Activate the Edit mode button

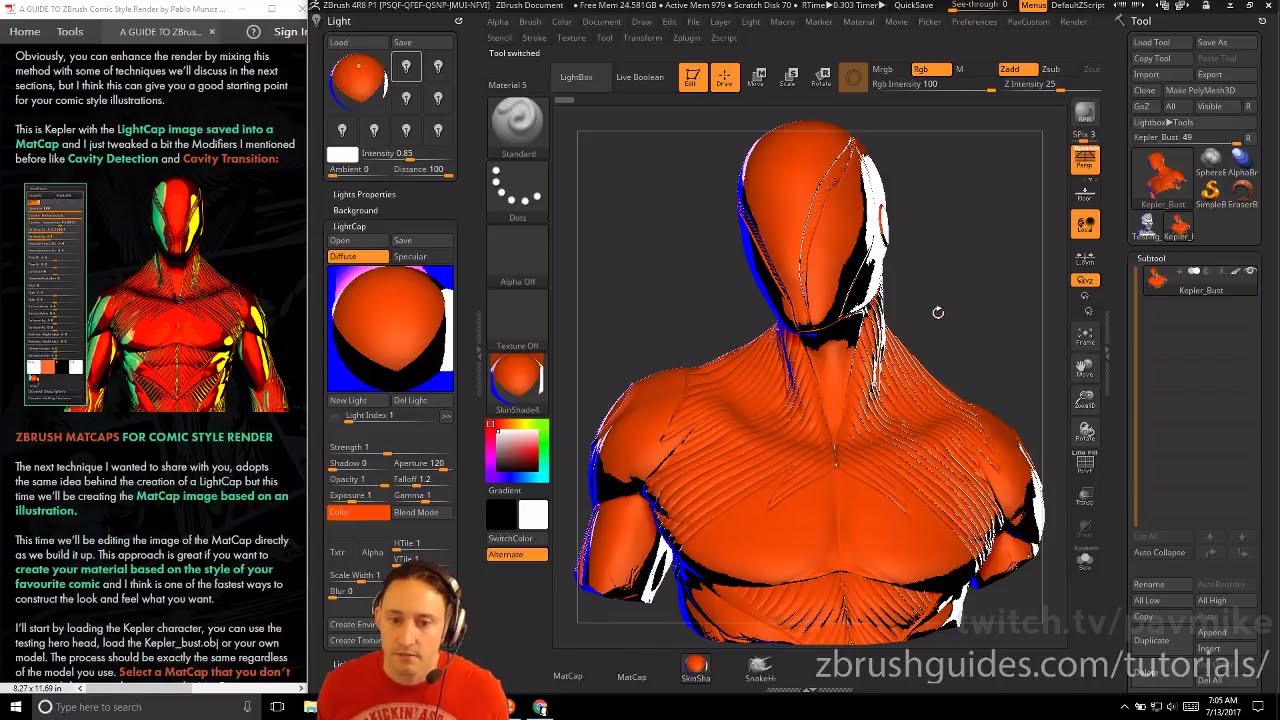[x=691, y=77]
